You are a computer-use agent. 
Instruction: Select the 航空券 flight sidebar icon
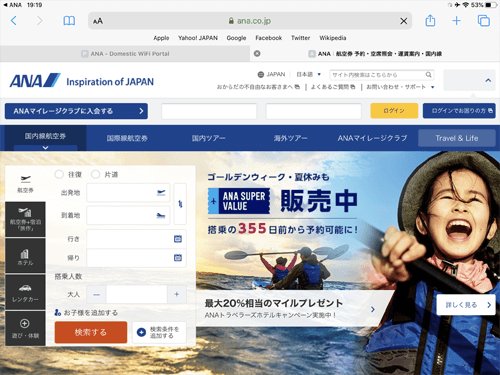click(x=25, y=183)
